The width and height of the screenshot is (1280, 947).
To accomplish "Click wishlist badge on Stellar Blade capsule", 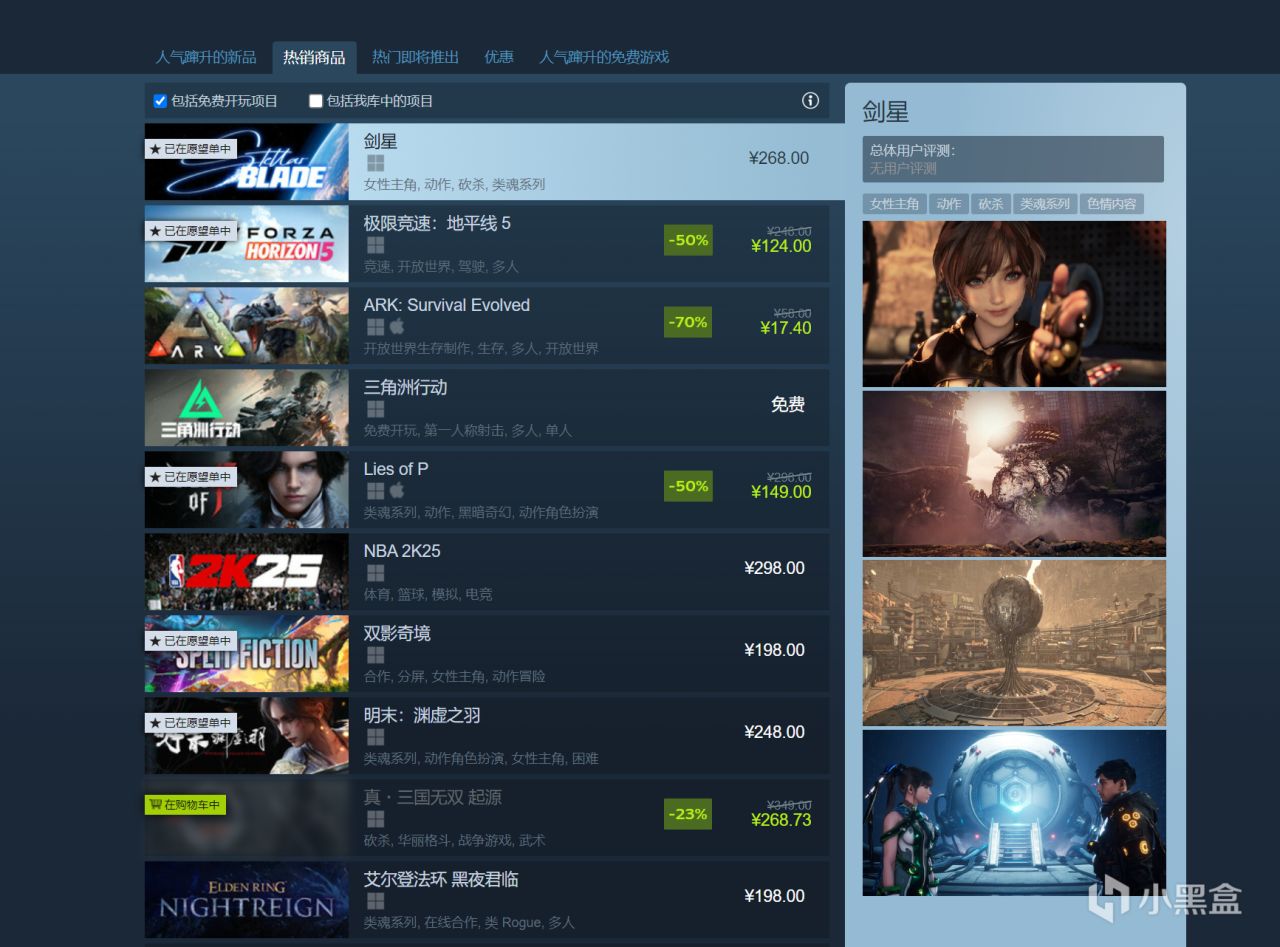I will [191, 149].
